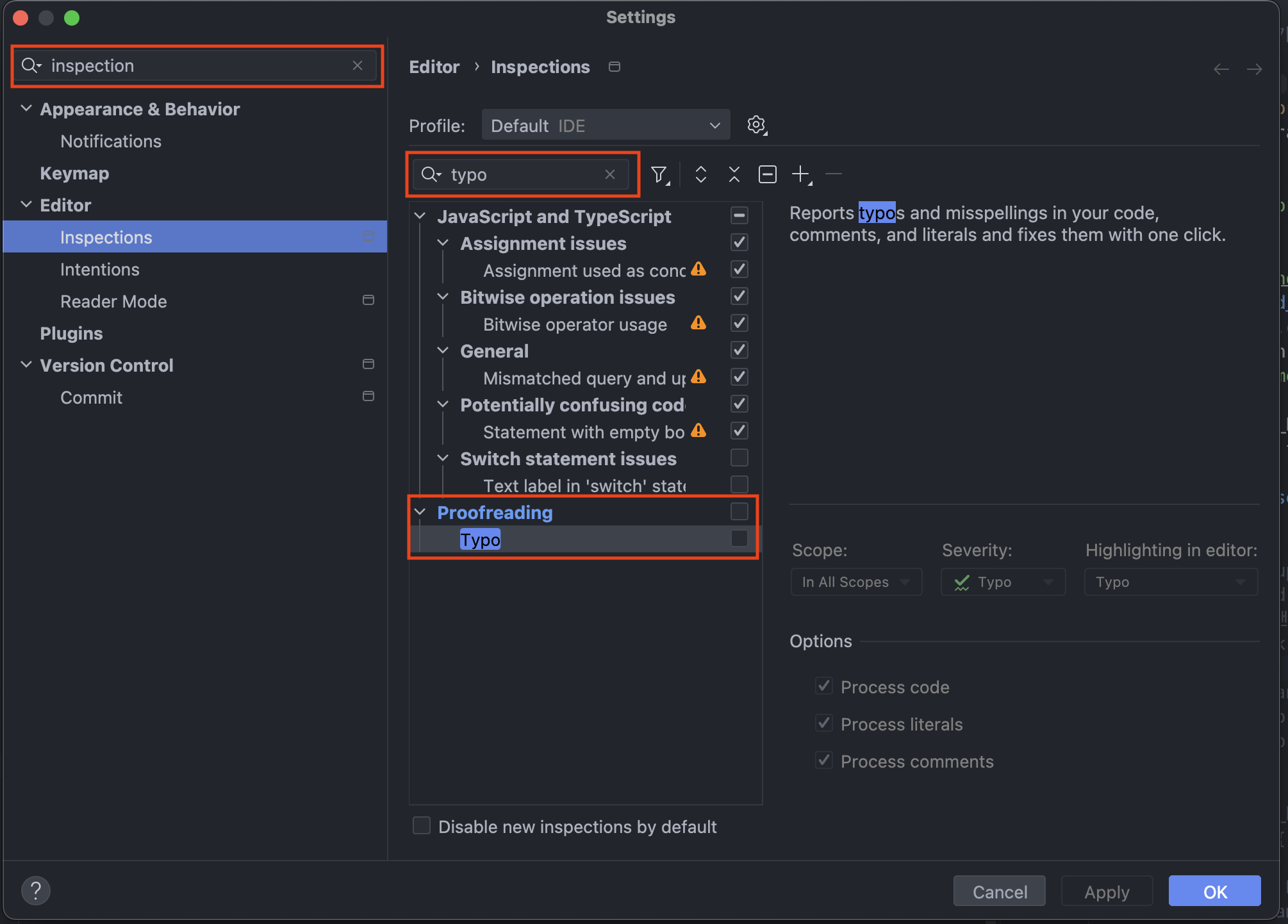Click the filter inspections funnel icon
The width and height of the screenshot is (1288, 924).
[659, 174]
